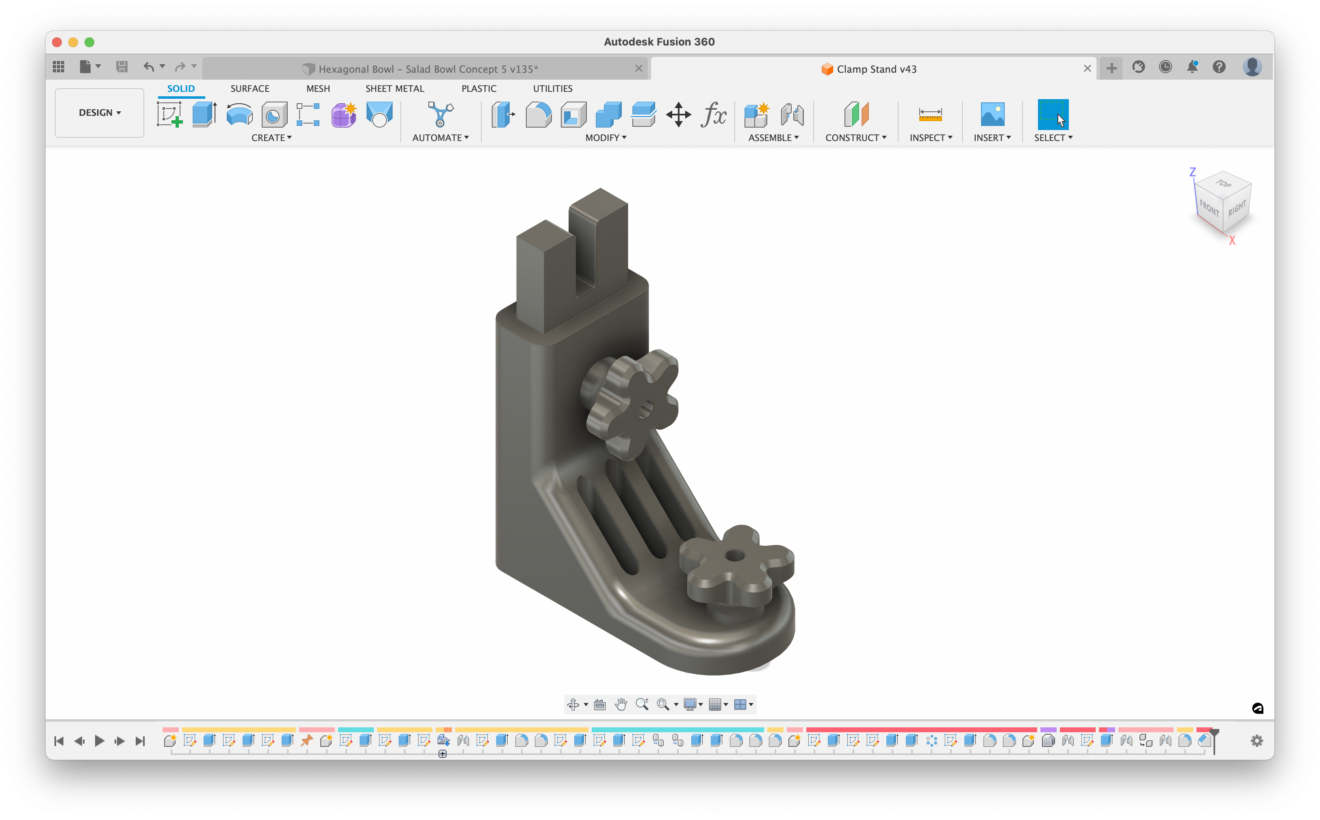Select the Fillet tool in Modify group
This screenshot has height=820, width=1320.
536,115
